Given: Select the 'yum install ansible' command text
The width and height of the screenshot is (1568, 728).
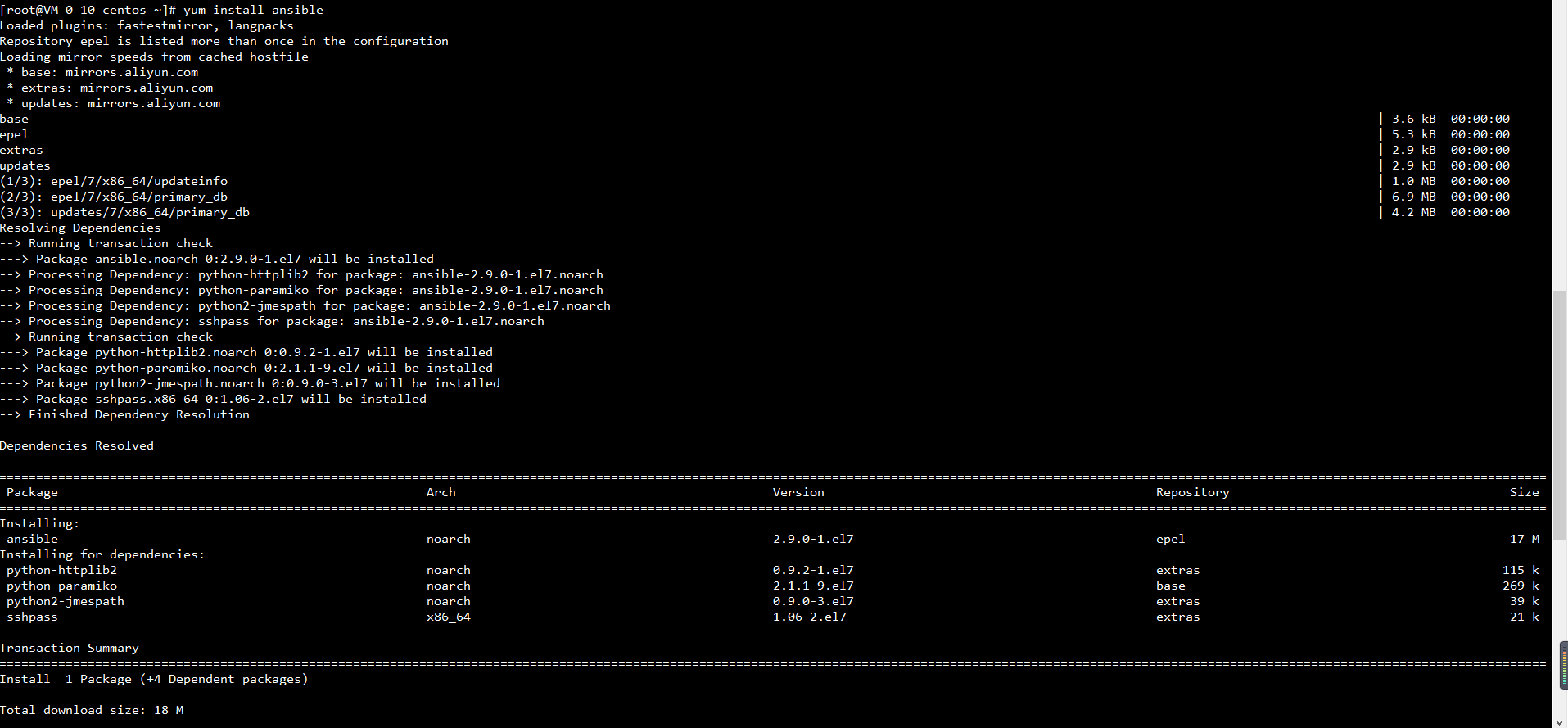Looking at the screenshot, I should (253, 10).
